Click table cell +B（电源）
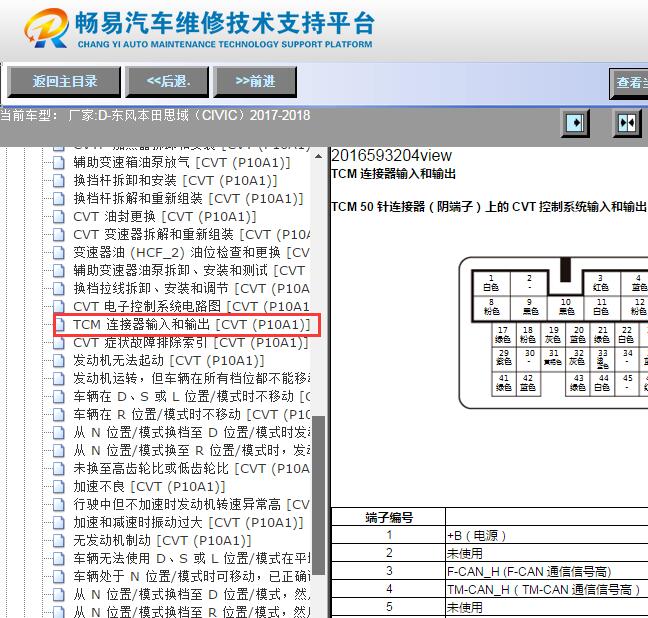648x618 pixels. 476,536
